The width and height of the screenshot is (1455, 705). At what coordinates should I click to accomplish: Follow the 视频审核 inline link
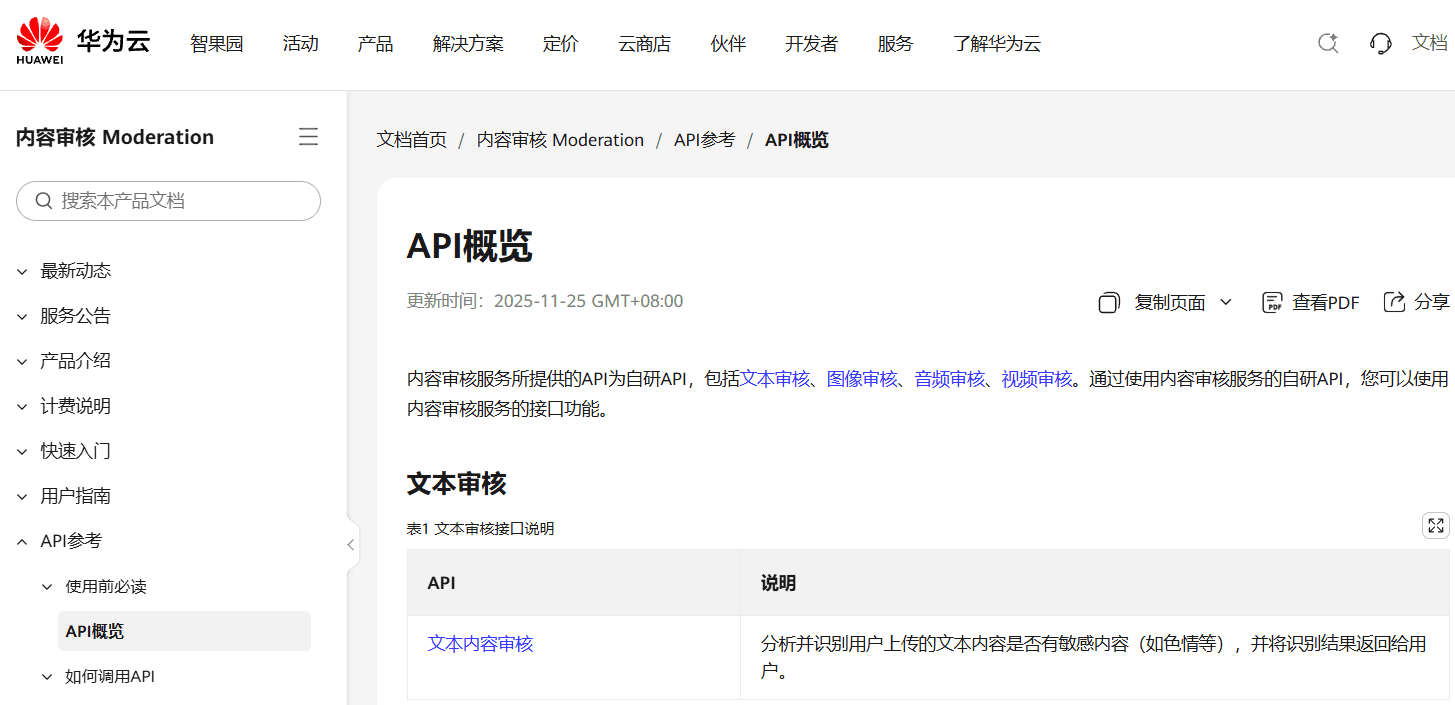1037,379
